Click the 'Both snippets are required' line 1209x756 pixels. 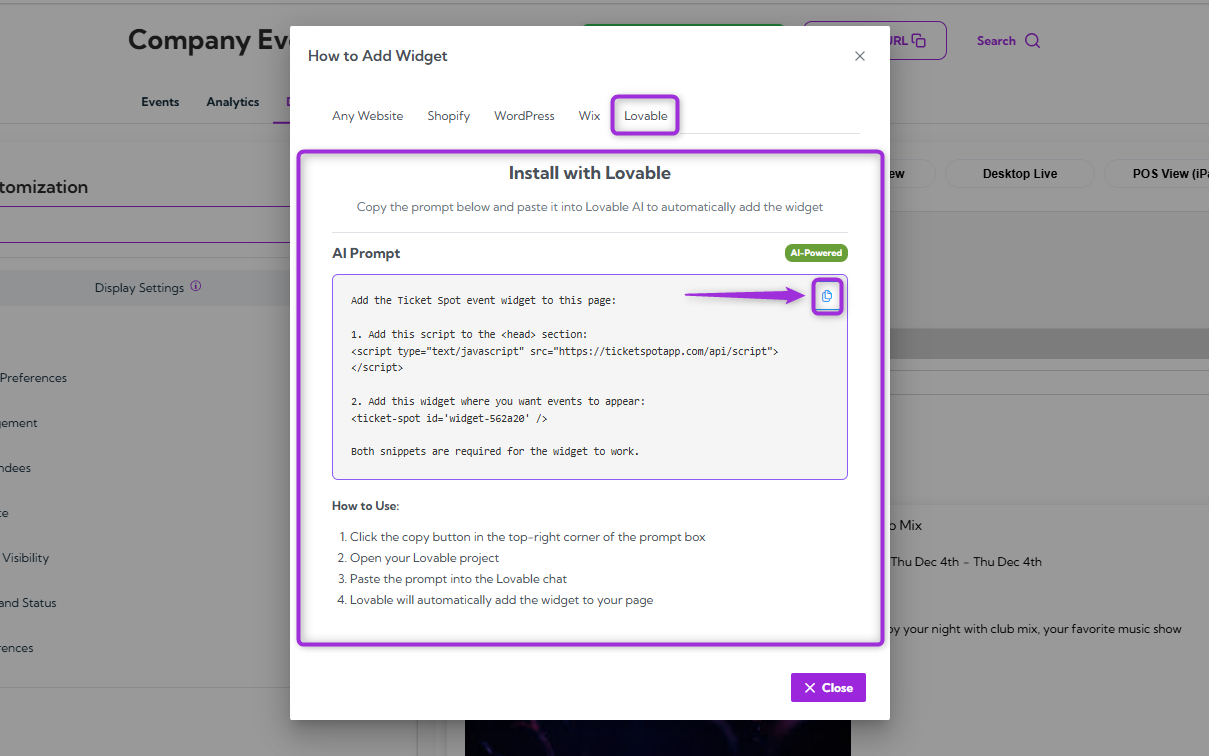[x=495, y=452]
